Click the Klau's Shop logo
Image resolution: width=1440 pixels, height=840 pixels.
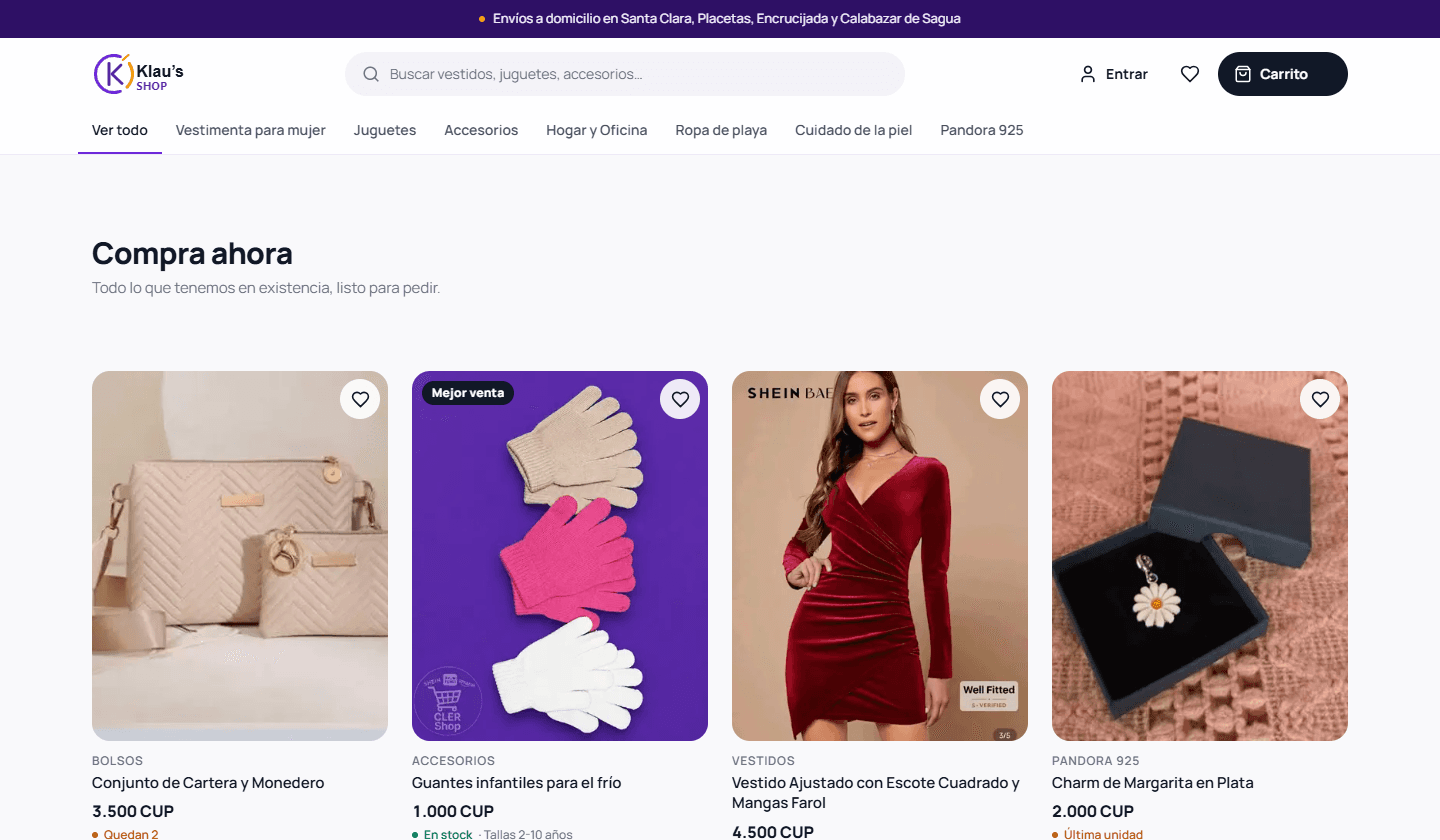click(138, 74)
